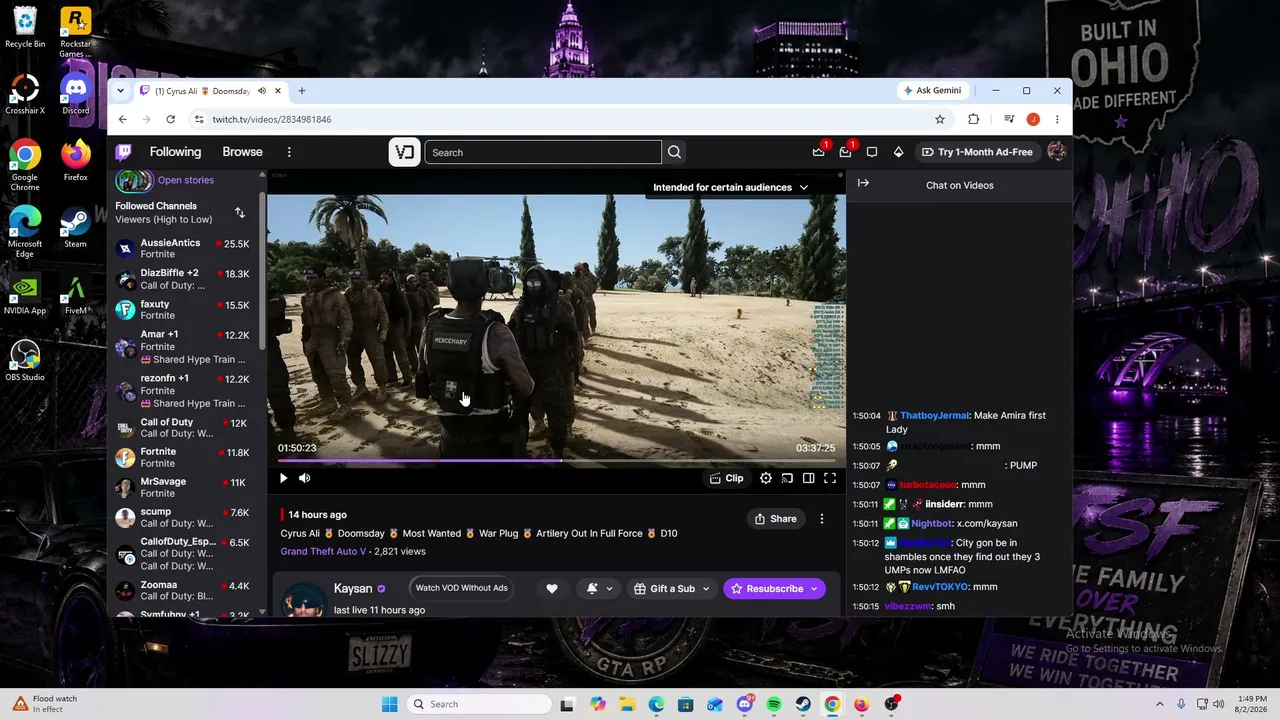The height and width of the screenshot is (720, 1280).
Task: Toggle followed channels sort order
Action: pyautogui.click(x=240, y=212)
